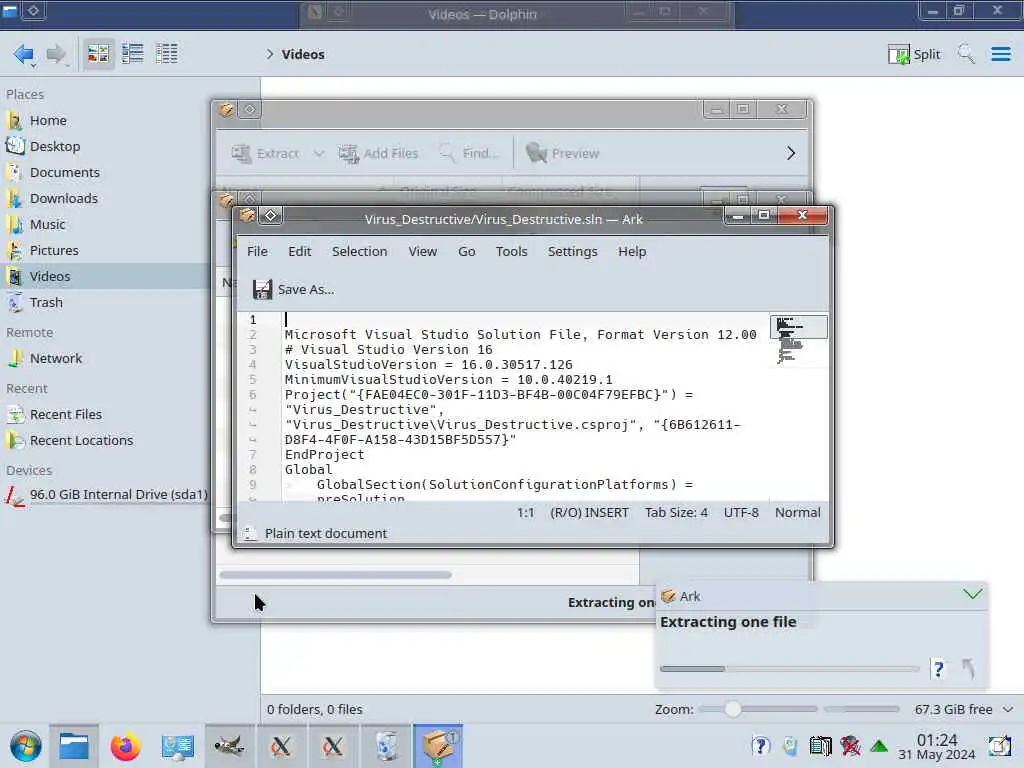Click the minimap in the text viewer
This screenshot has height=768, width=1024.
point(798,340)
